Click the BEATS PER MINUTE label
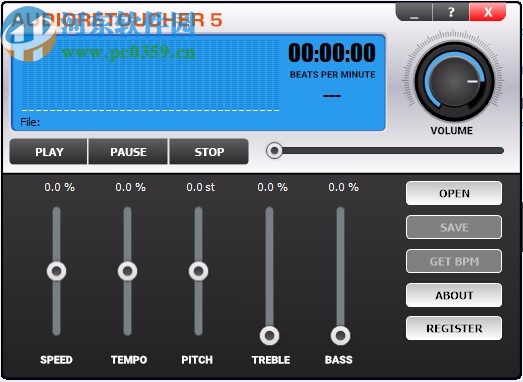Image resolution: width=523 pixels, height=382 pixels. point(333,74)
